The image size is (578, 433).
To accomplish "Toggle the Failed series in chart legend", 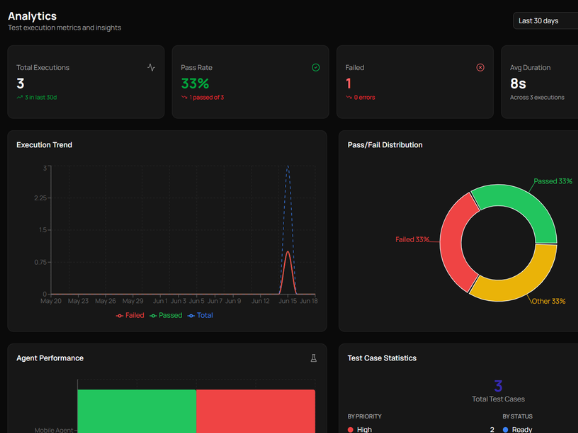I will click(x=130, y=315).
